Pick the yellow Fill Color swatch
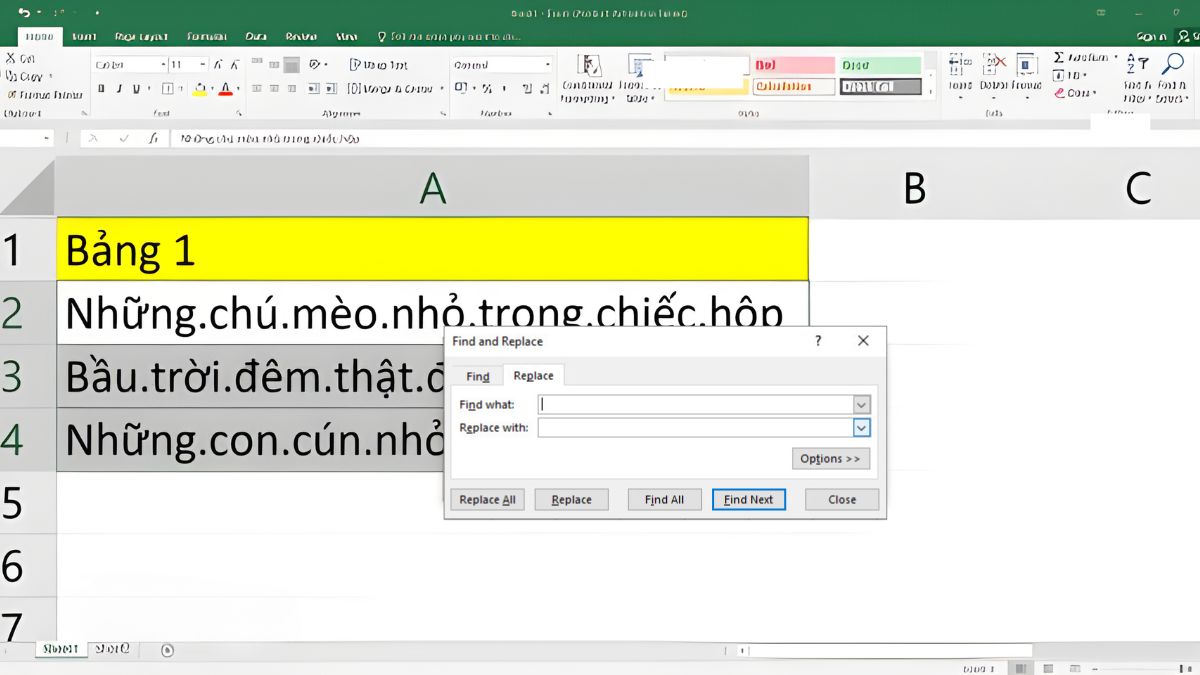 tap(198, 93)
